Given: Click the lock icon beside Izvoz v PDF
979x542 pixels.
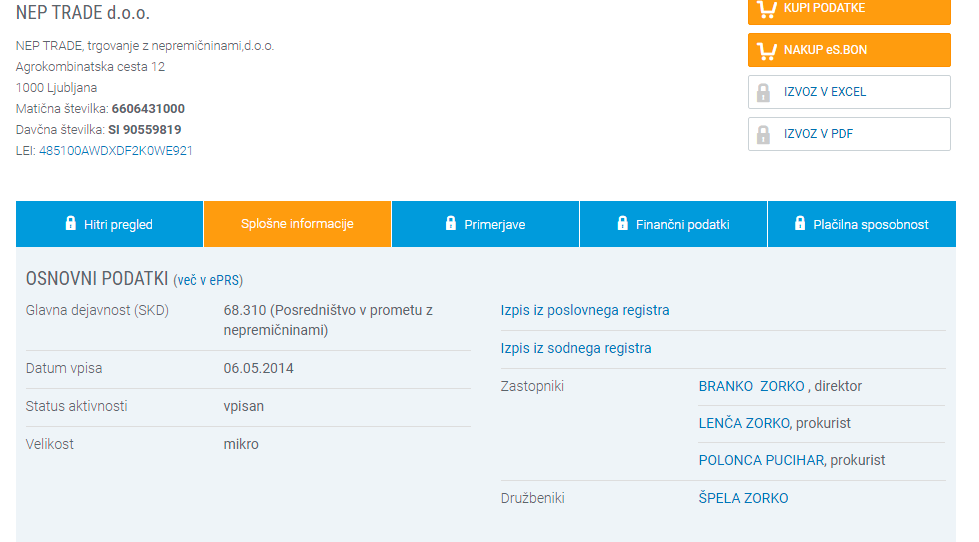Looking at the screenshot, I should tap(764, 134).
